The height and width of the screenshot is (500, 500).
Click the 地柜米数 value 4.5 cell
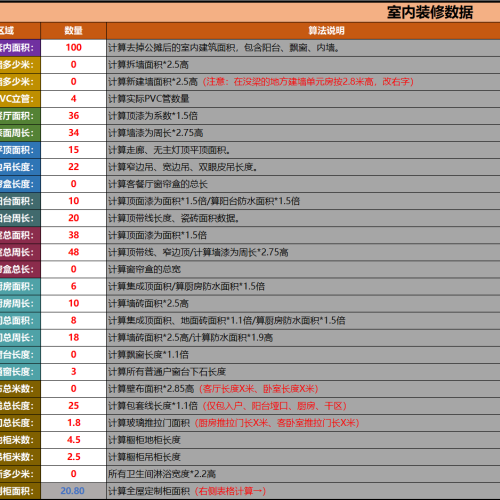click(x=73, y=440)
